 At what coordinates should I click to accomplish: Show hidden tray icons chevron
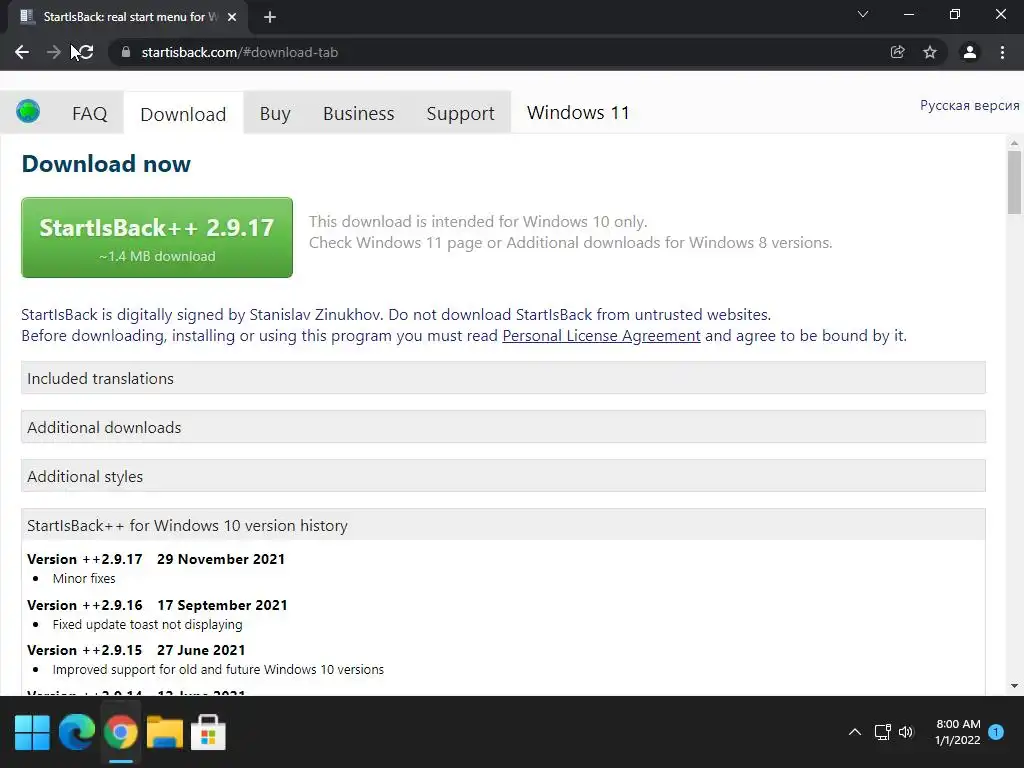point(854,732)
